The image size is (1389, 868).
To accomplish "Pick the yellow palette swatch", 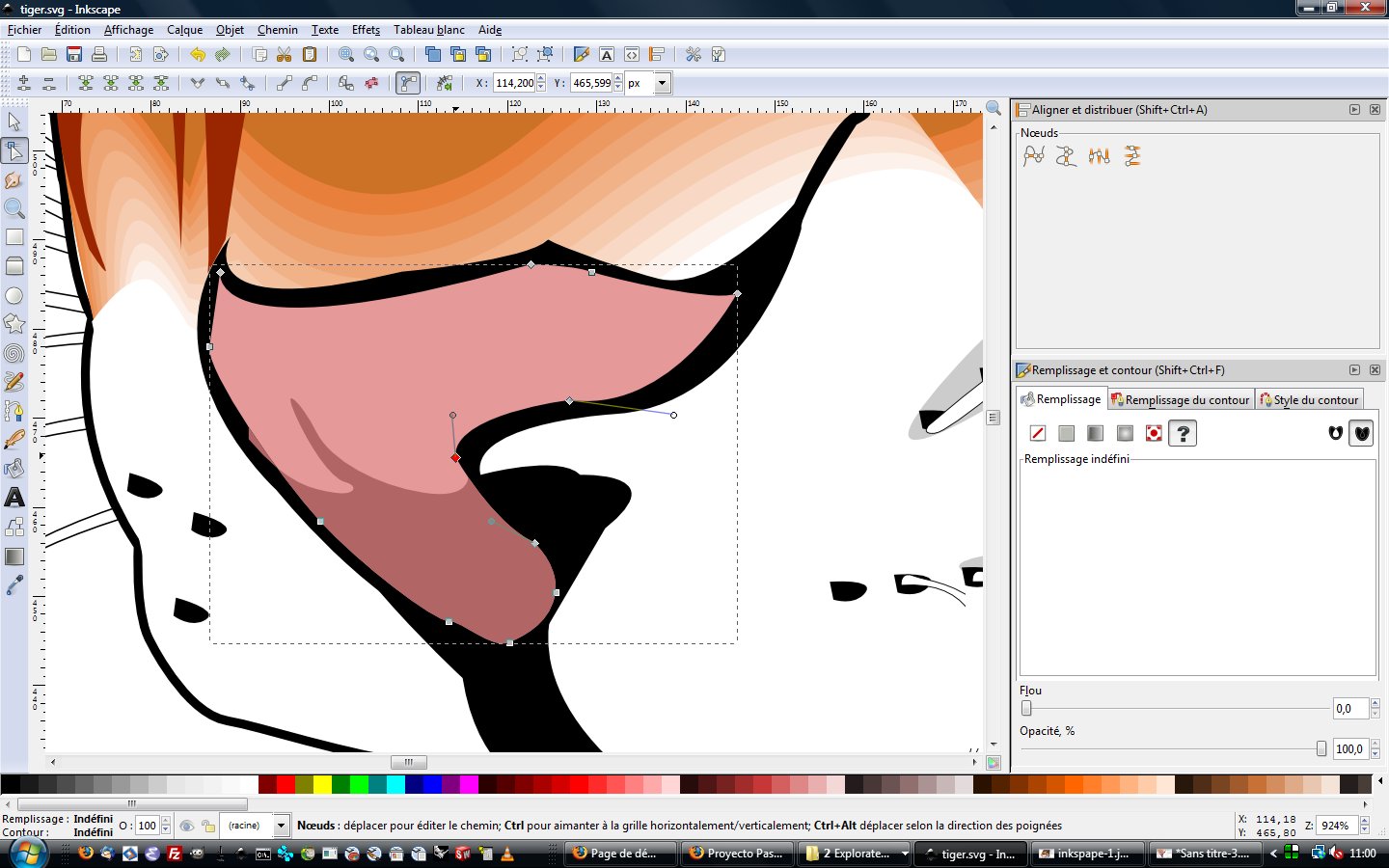I will 322,785.
